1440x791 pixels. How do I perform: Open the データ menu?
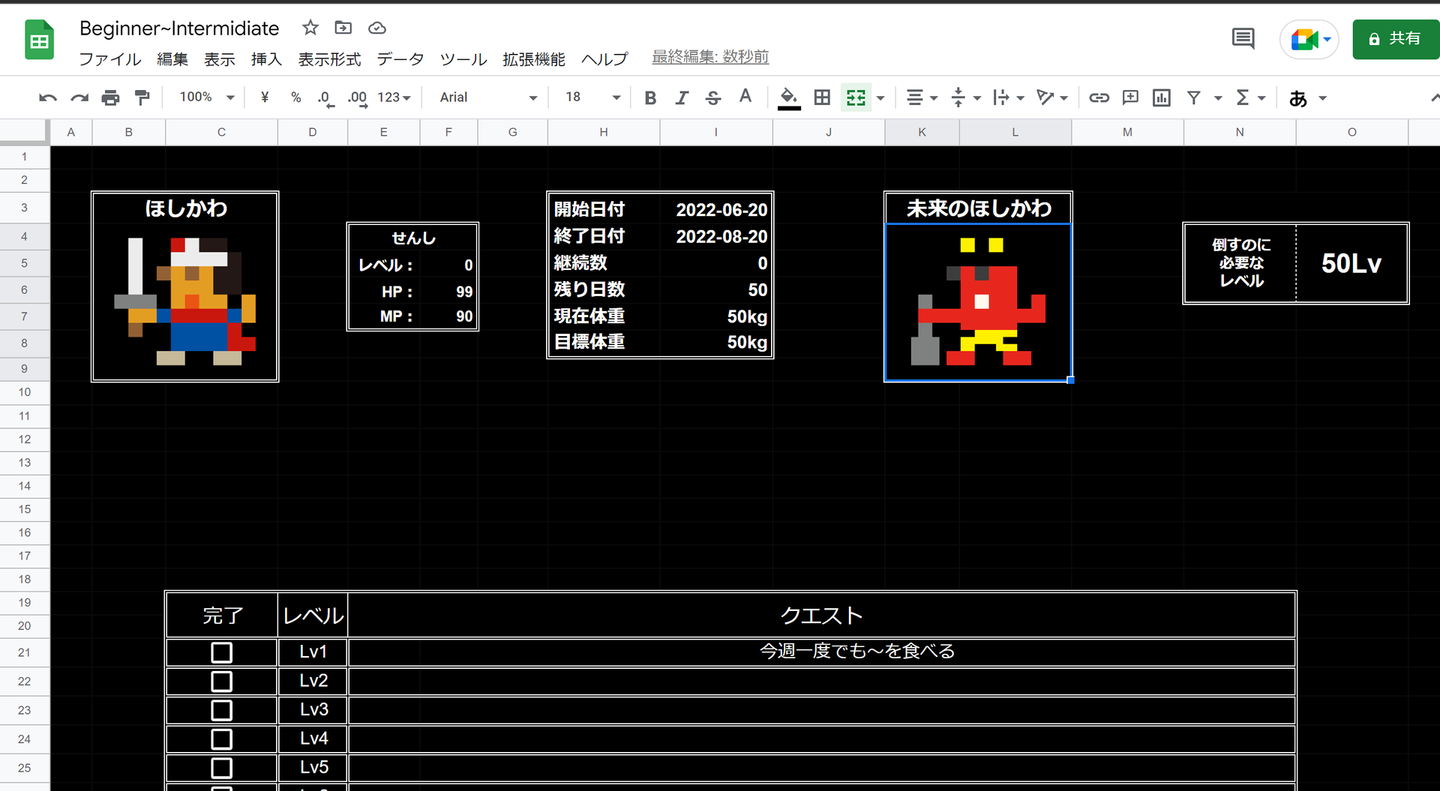400,59
